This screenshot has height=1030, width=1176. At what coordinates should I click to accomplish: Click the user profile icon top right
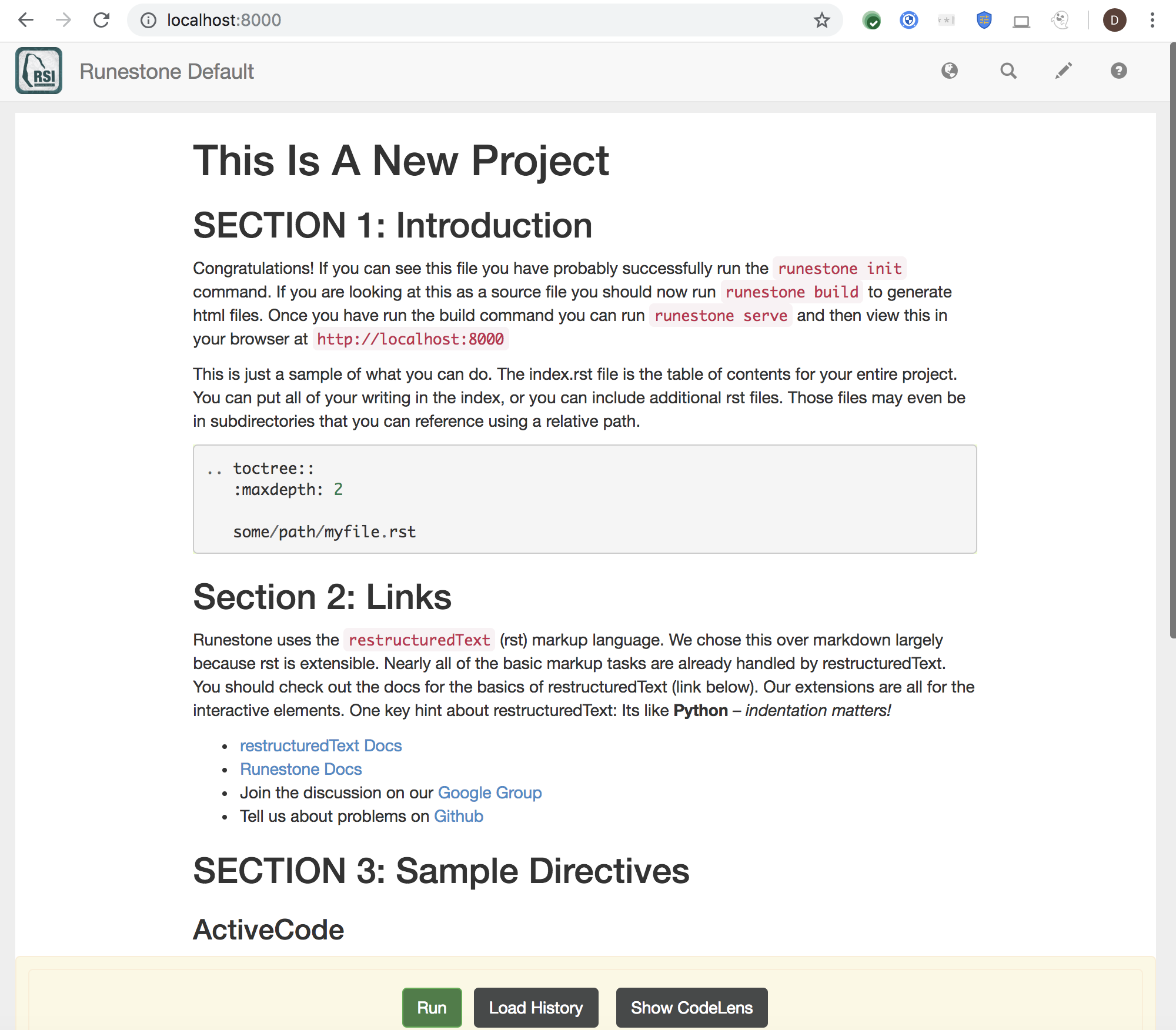tap(1113, 20)
